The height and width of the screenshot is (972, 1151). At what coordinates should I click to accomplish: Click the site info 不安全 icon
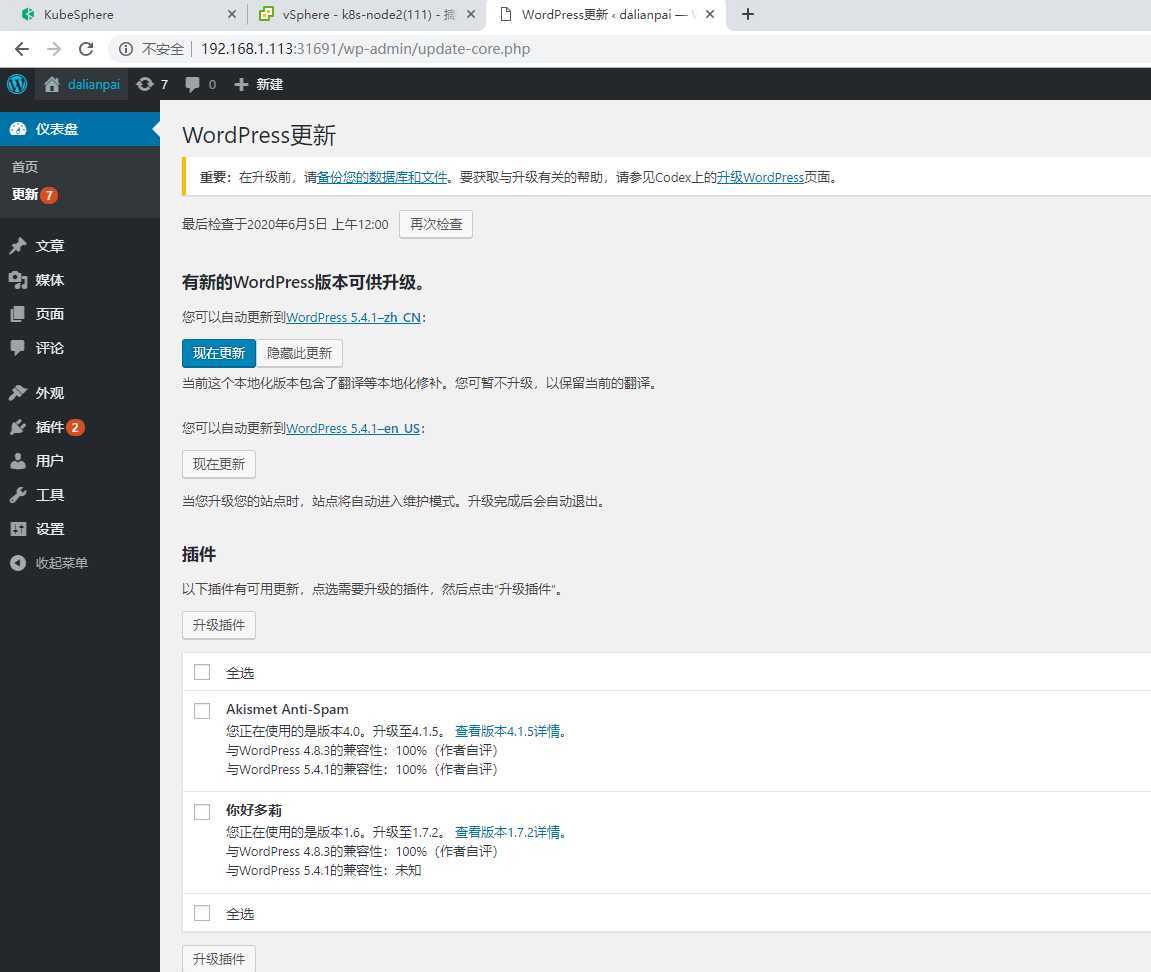[126, 49]
